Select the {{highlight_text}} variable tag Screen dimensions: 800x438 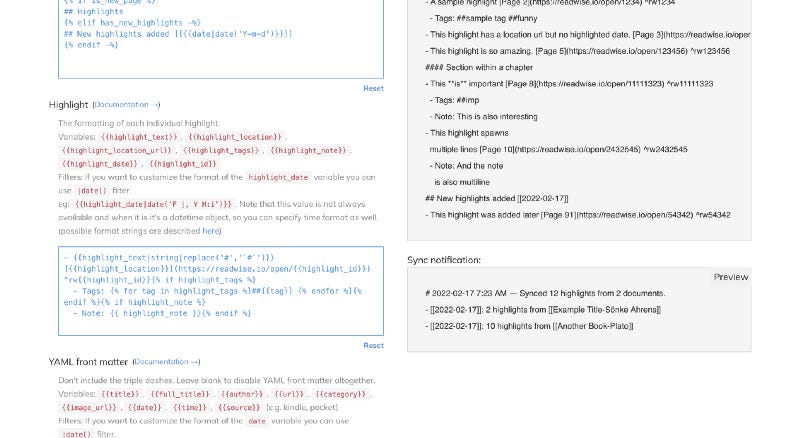click(x=139, y=137)
